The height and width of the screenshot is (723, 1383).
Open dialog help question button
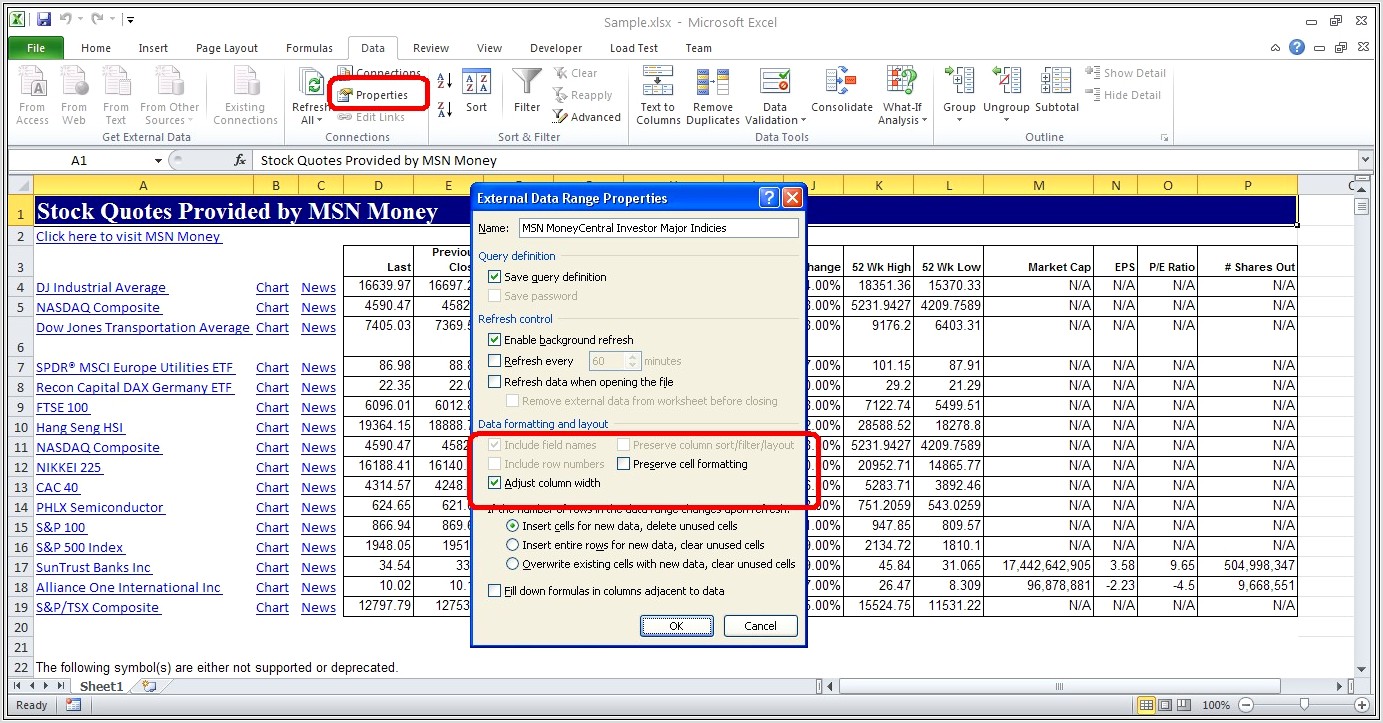[x=768, y=198]
